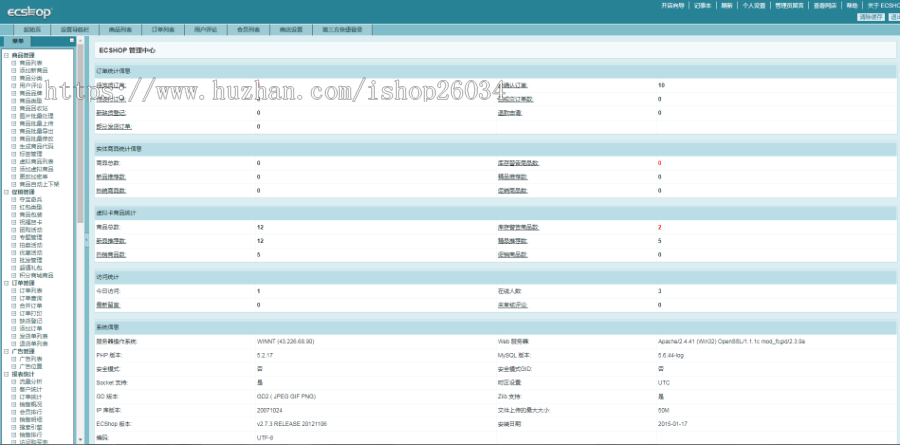
Task: Click the 未审核评论 link
Action: click(x=513, y=305)
